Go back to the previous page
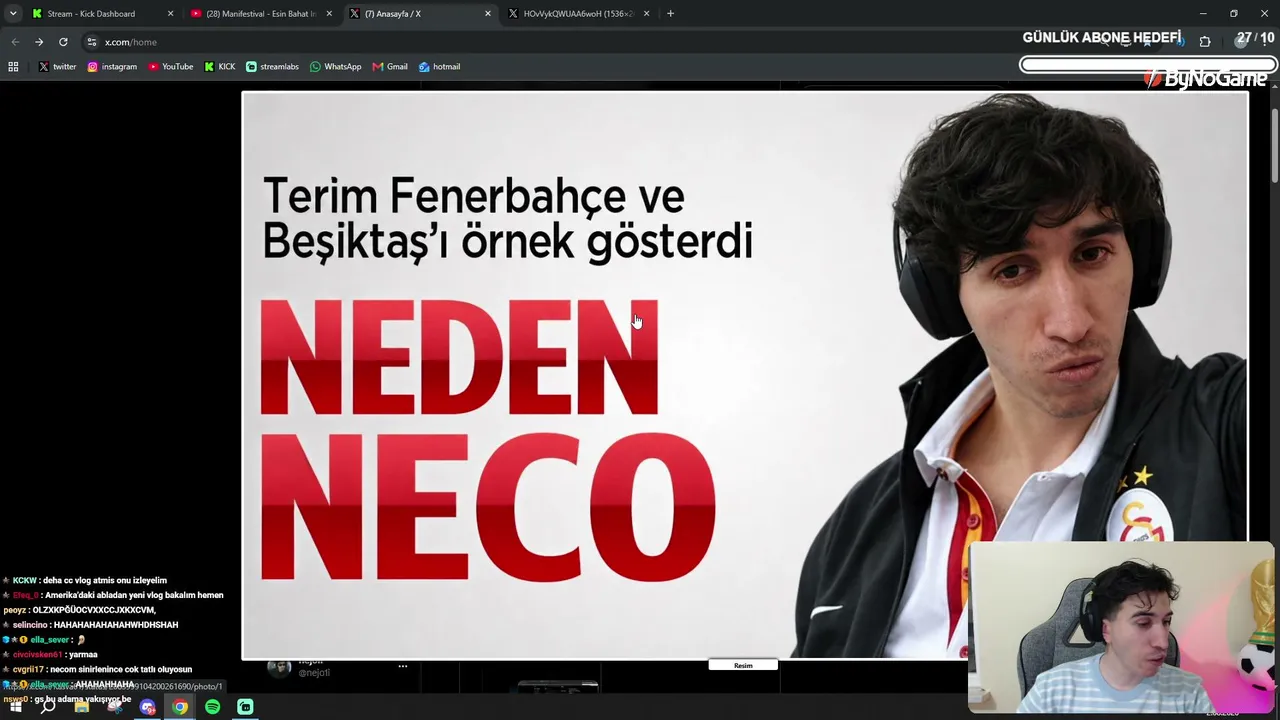 point(15,42)
